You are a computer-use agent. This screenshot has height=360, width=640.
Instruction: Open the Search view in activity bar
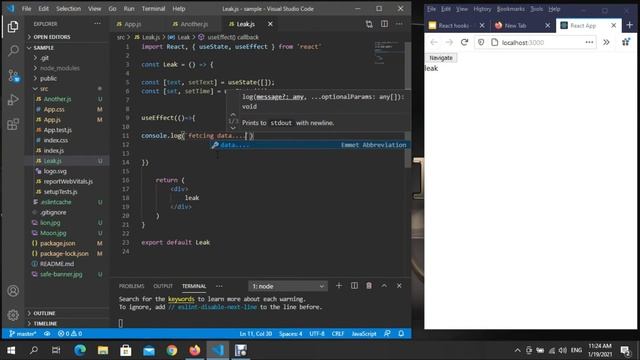pyautogui.click(x=13, y=51)
